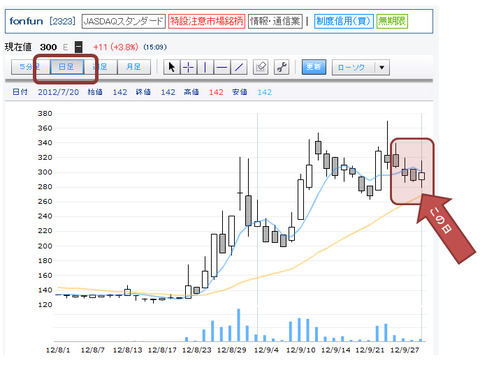Click the 無期限 green label
The image size is (480, 372).
392,21
